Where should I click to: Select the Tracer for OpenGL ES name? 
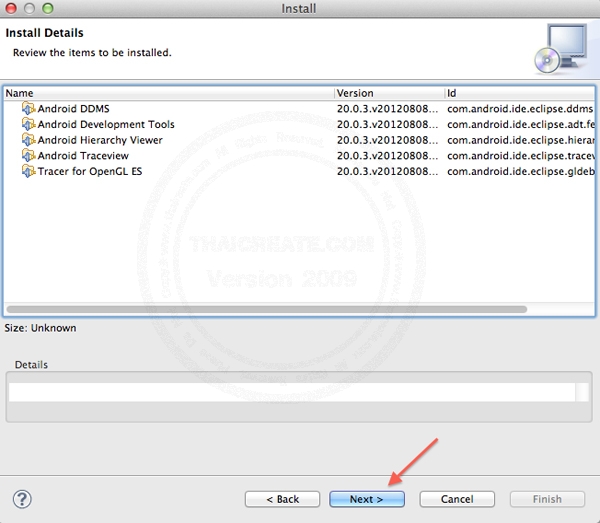click(90, 171)
